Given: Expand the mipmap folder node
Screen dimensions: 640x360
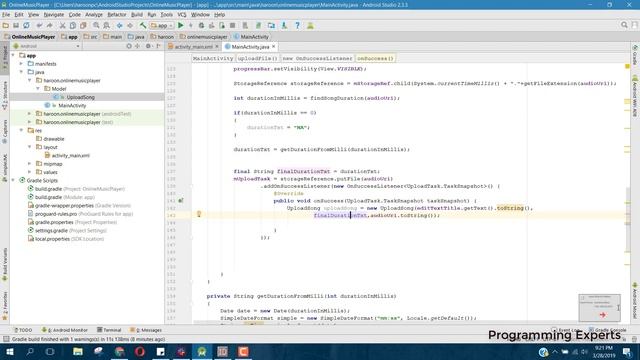Looking at the screenshot, I should click(29, 164).
